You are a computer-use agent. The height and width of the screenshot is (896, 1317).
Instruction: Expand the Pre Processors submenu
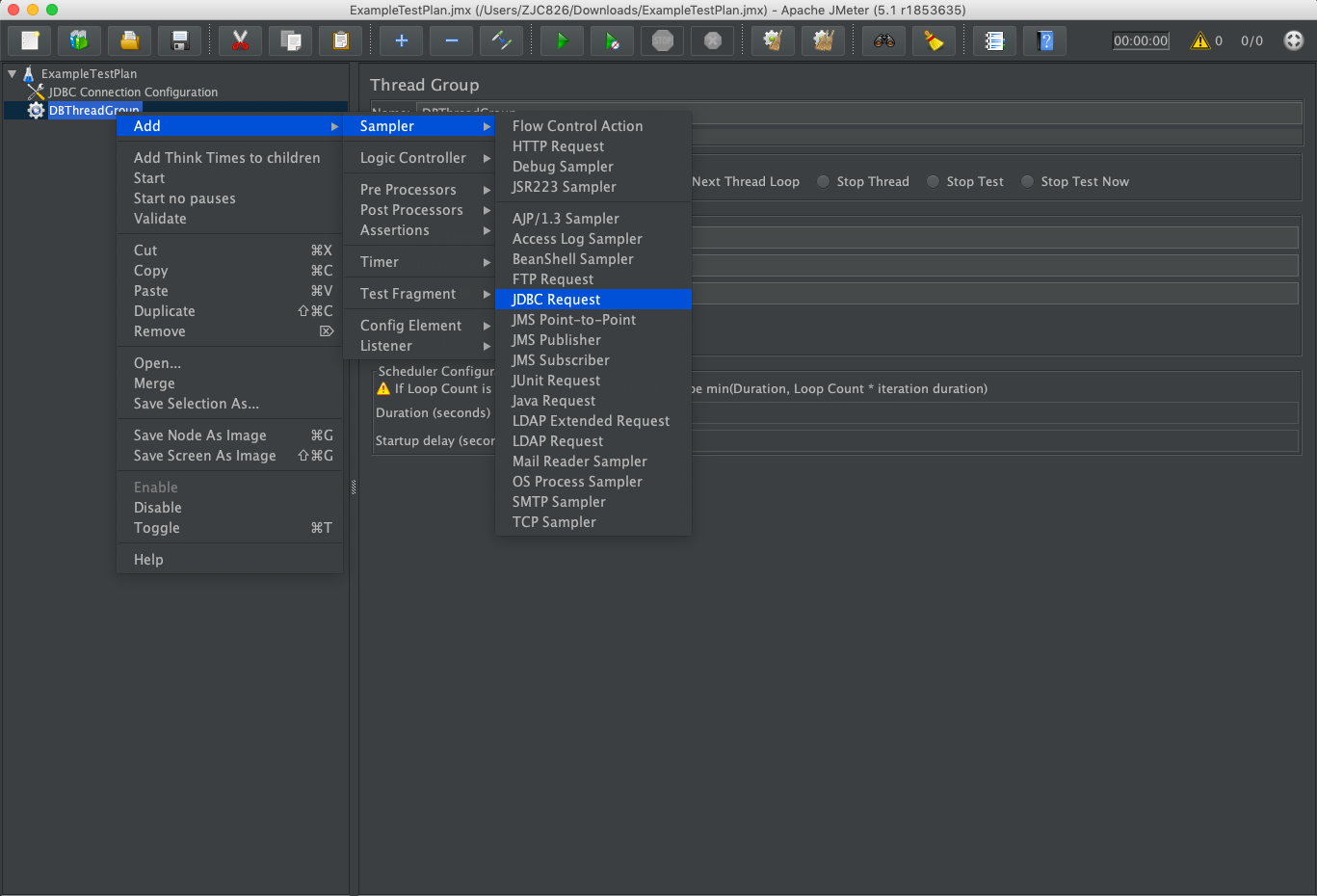pos(419,190)
